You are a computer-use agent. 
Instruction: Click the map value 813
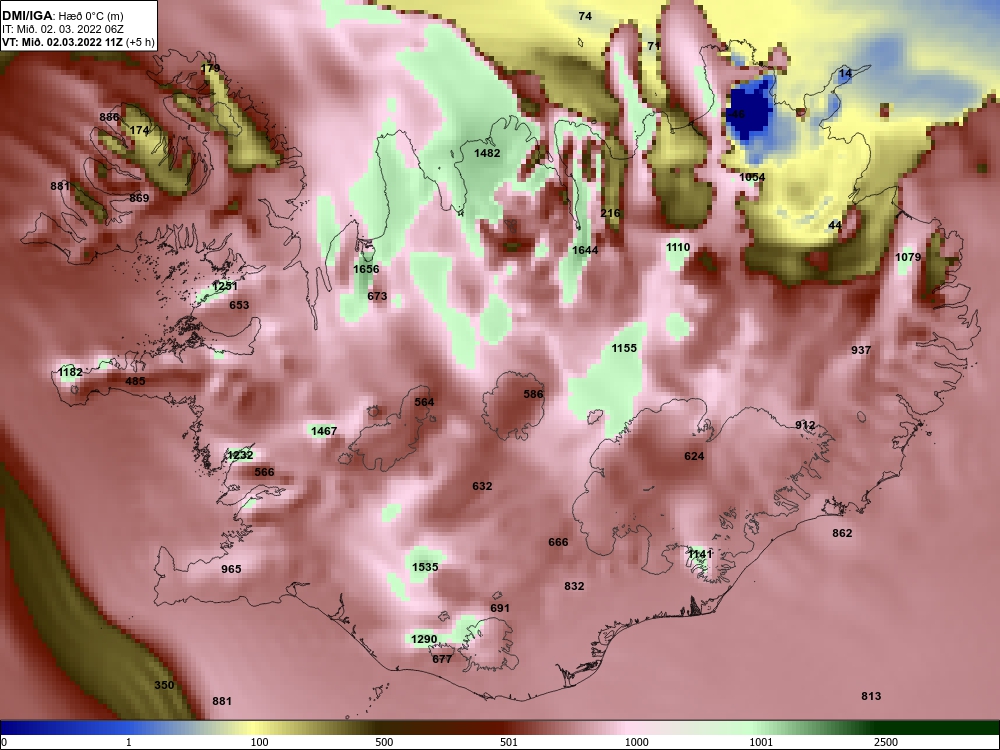[871, 696]
